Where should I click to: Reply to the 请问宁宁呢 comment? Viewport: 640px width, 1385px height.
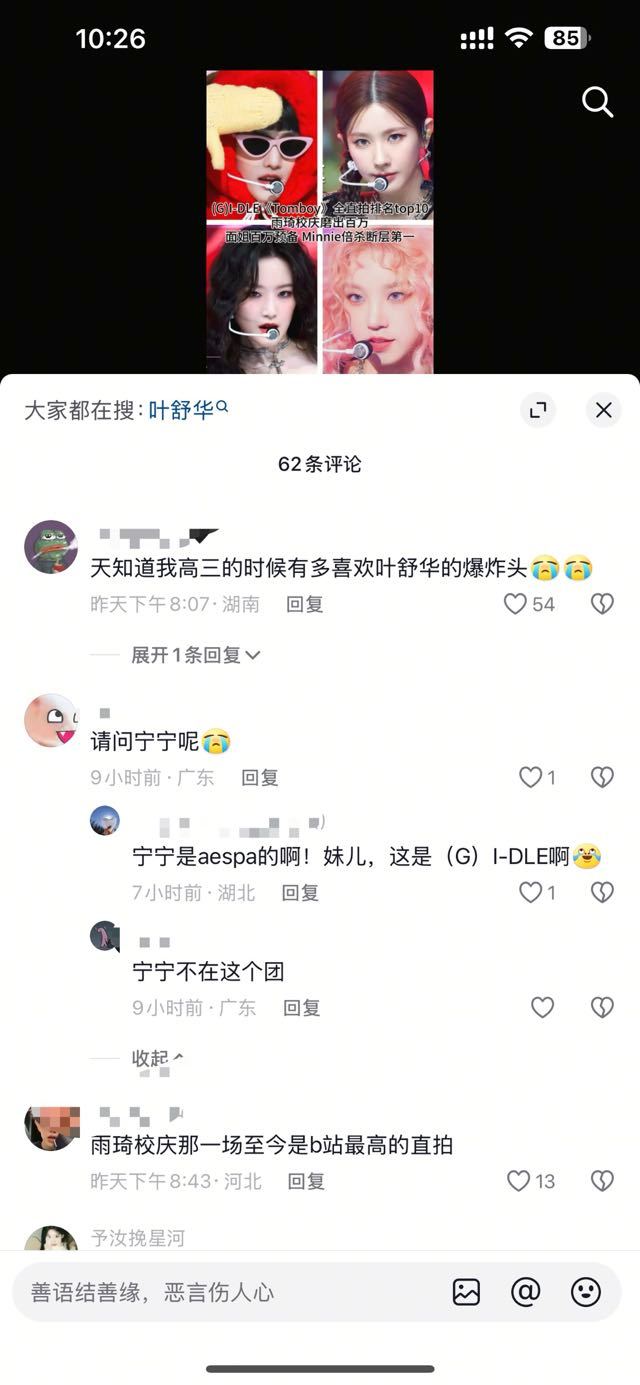coord(260,777)
